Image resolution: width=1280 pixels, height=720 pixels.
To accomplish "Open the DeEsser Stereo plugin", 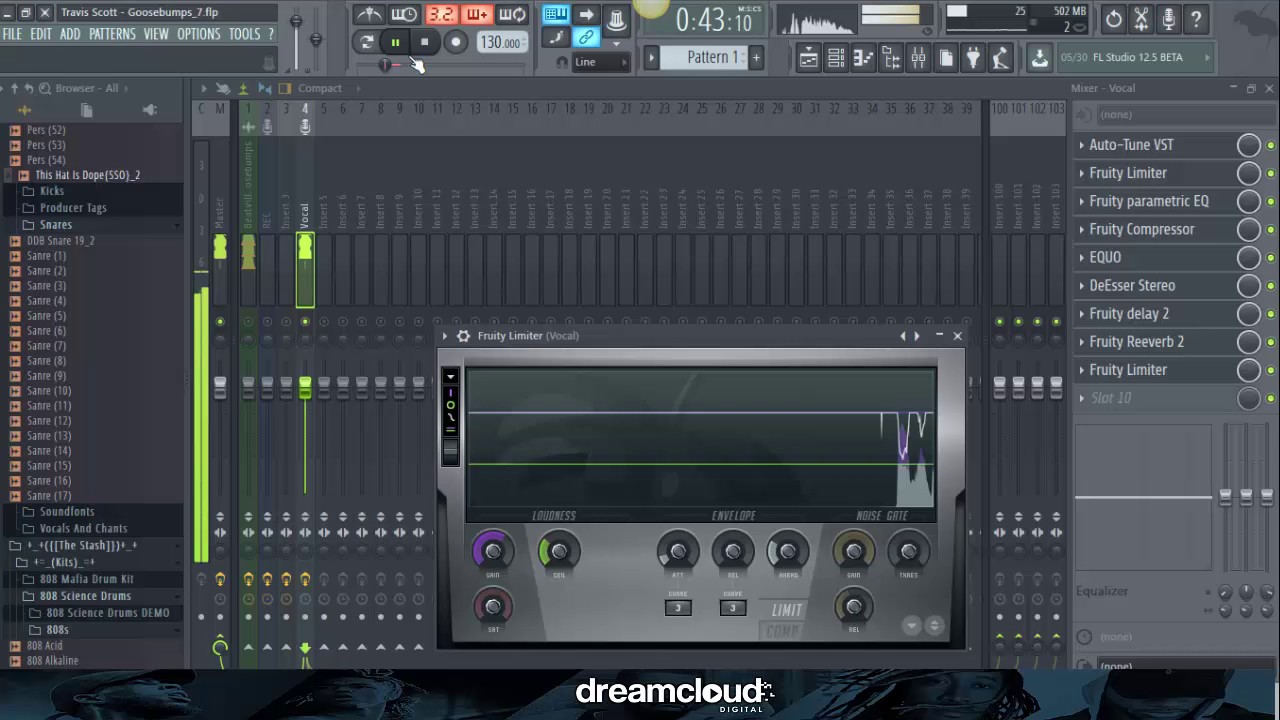I will coord(1132,285).
